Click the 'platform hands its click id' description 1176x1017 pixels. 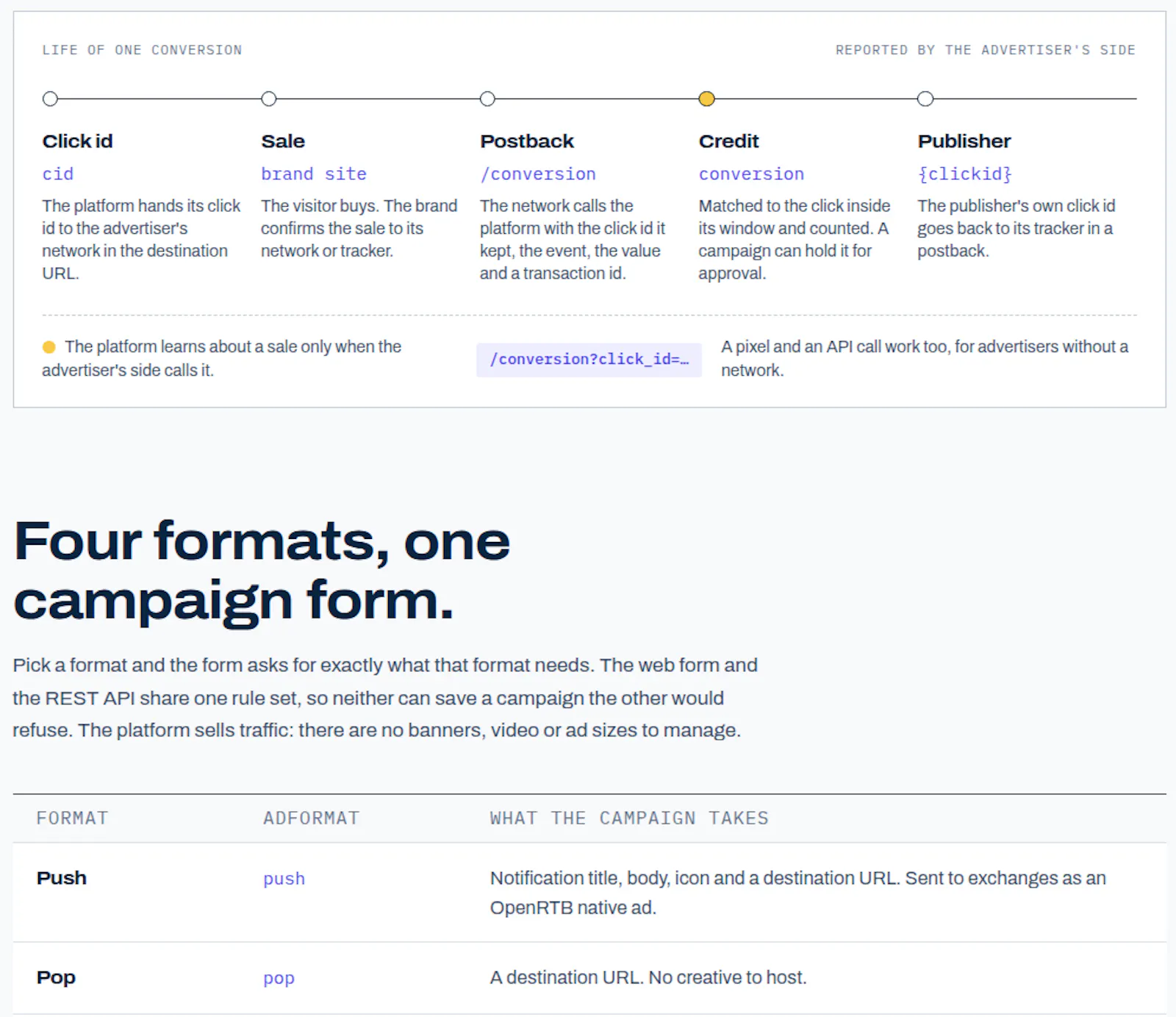(x=141, y=239)
